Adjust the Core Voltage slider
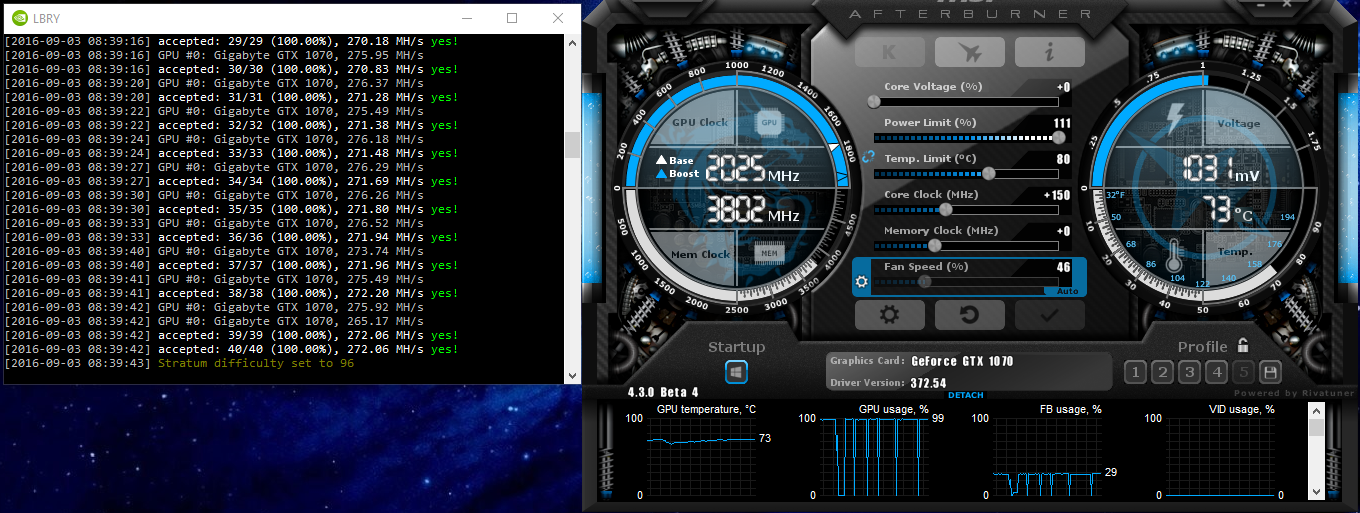Screen dimensions: 1360x513 (966, 102)
